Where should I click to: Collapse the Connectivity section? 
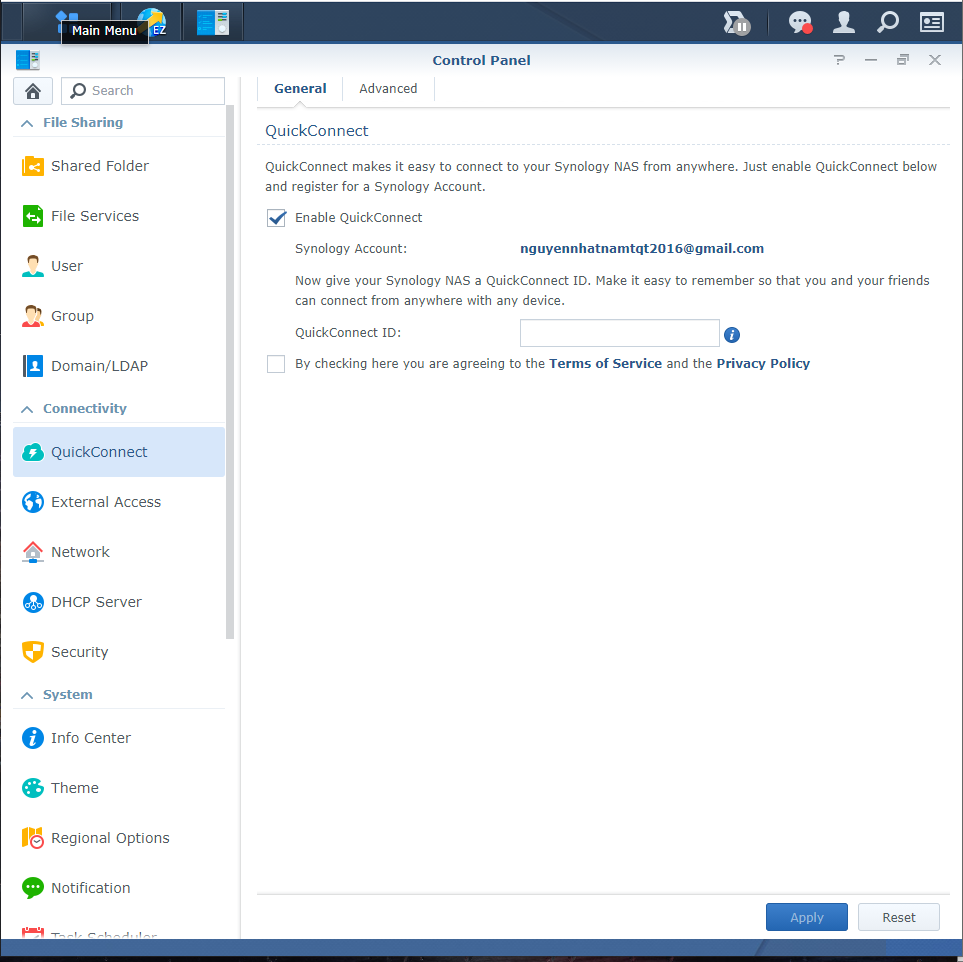[25, 408]
